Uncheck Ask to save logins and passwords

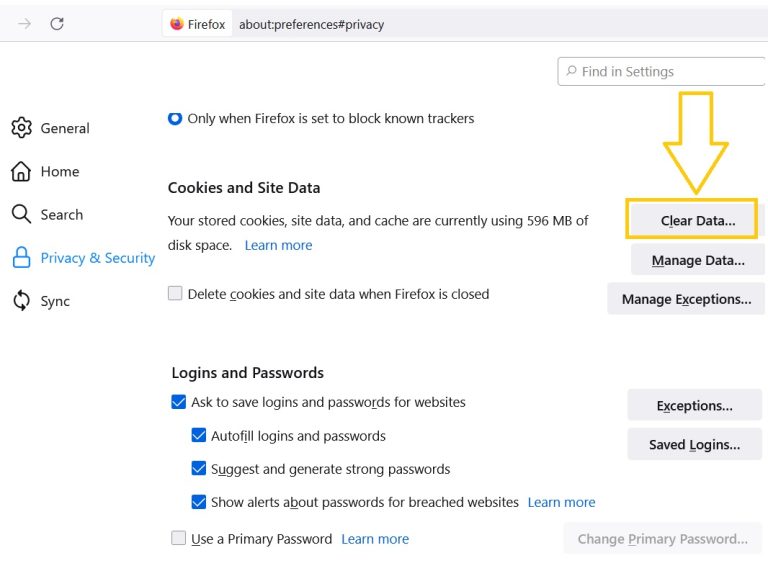179,402
